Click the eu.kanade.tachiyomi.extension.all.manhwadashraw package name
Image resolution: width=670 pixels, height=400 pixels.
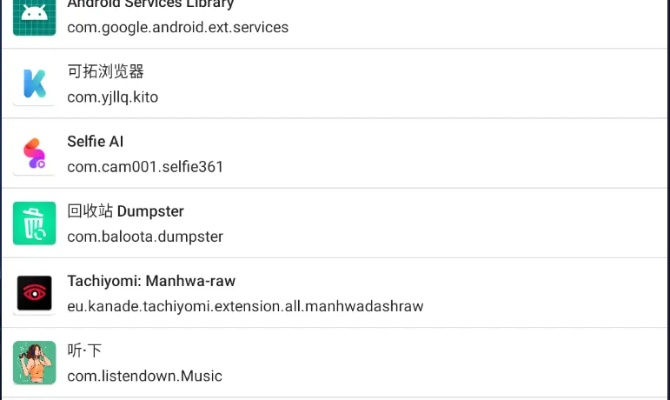pos(245,306)
